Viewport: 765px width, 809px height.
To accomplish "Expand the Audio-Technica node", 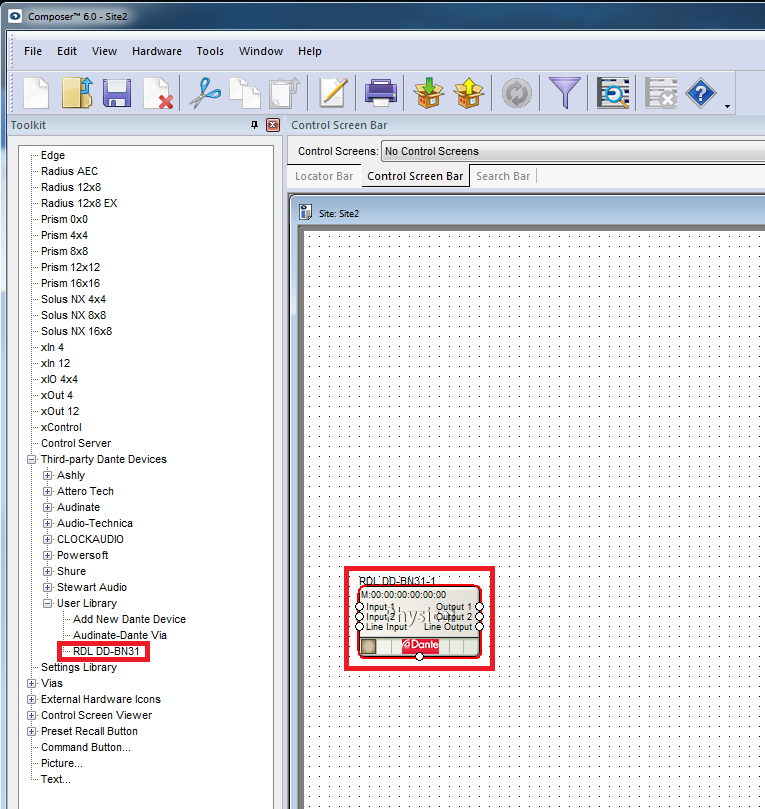I will (x=47, y=523).
